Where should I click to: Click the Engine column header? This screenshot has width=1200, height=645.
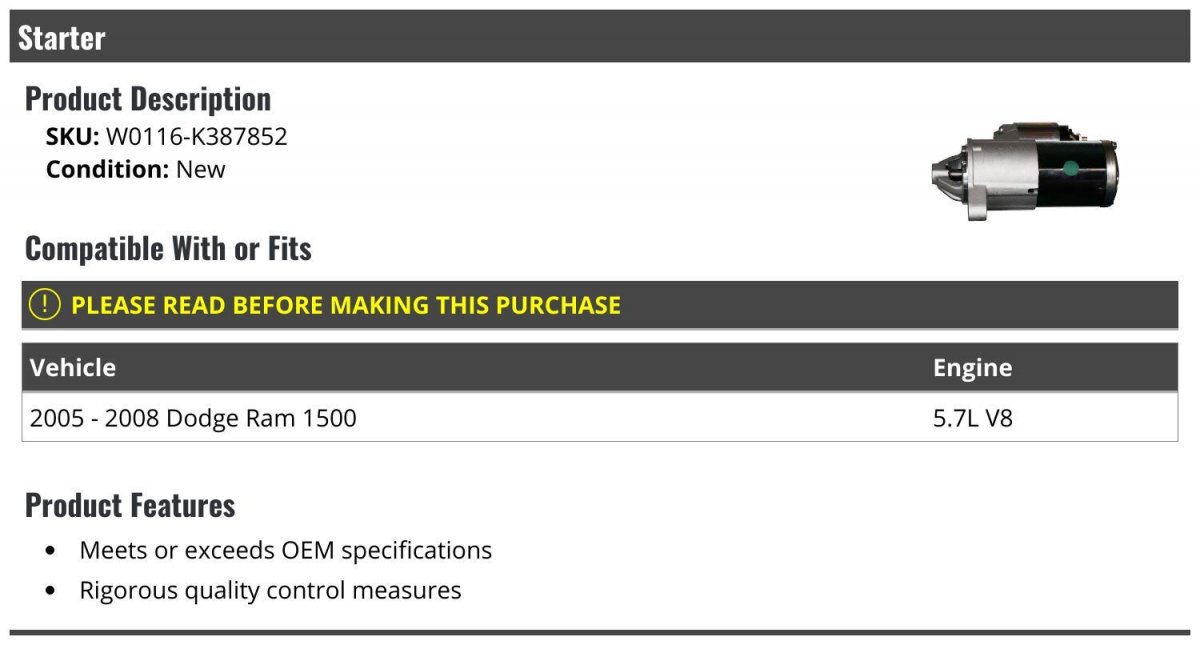pos(972,368)
